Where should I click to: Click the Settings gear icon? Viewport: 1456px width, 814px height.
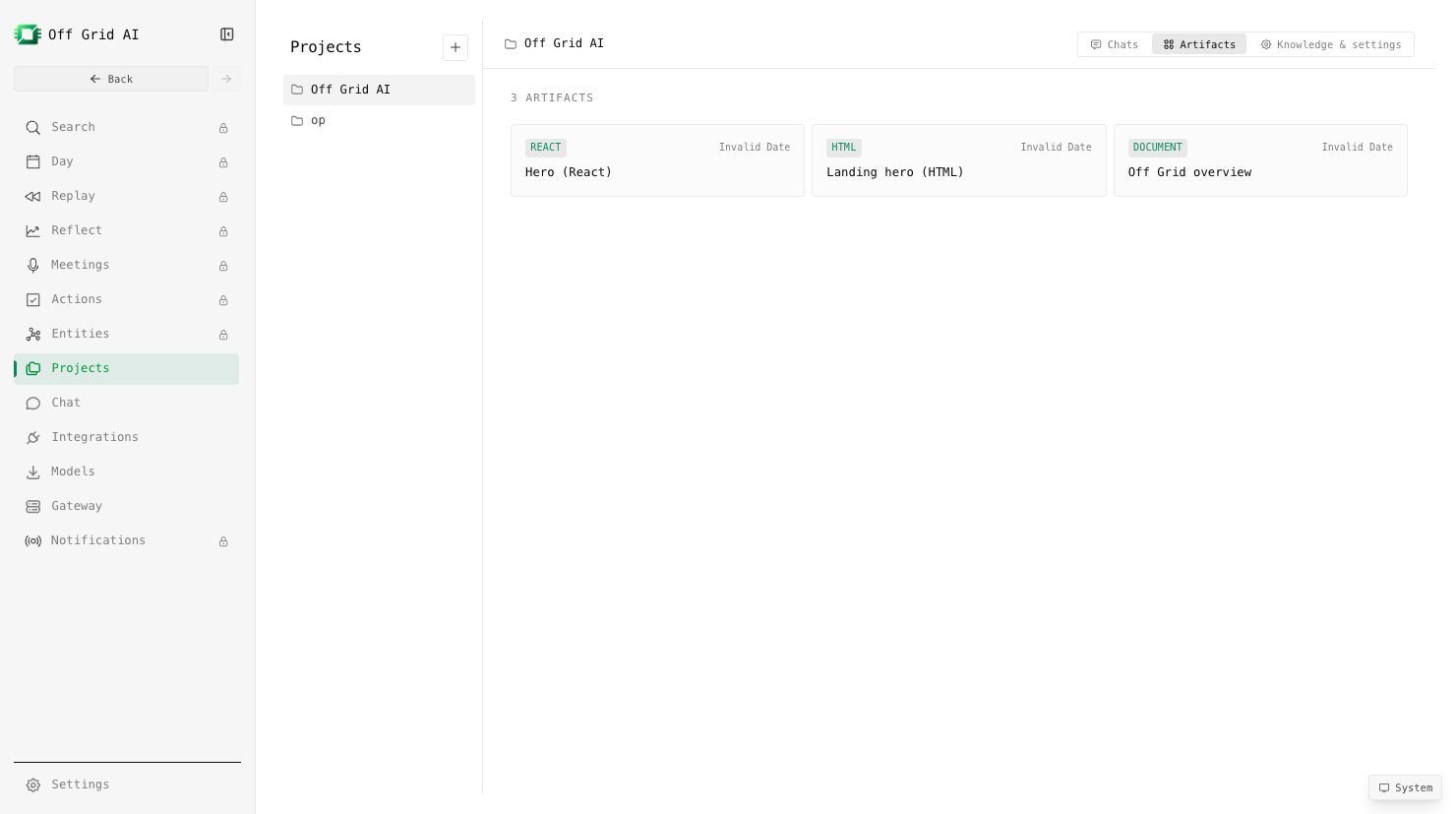33,784
